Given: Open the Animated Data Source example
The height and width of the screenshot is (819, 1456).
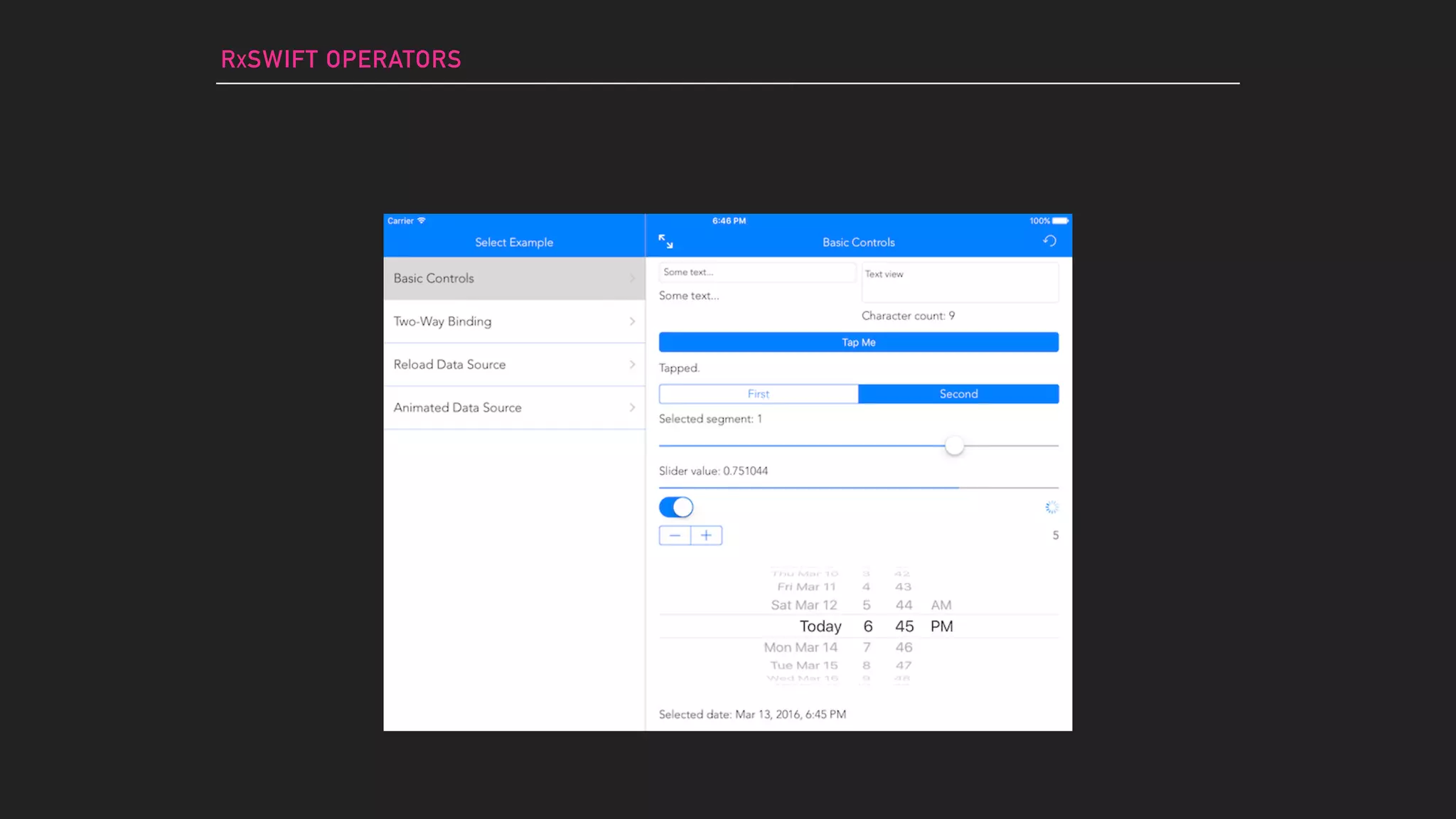Looking at the screenshot, I should [458, 407].
